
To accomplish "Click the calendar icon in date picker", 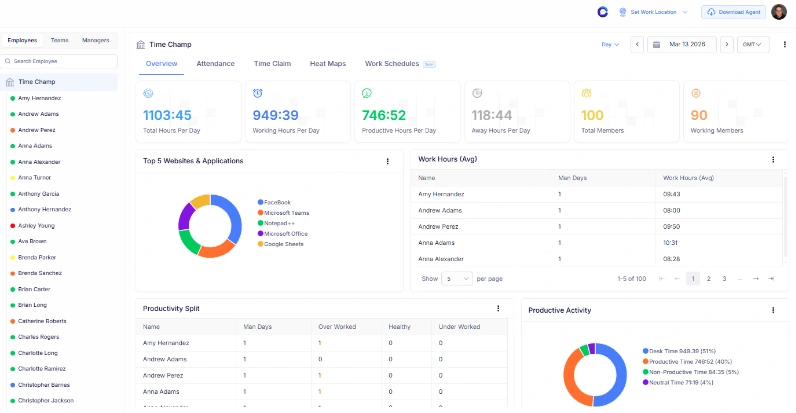I will point(655,44).
